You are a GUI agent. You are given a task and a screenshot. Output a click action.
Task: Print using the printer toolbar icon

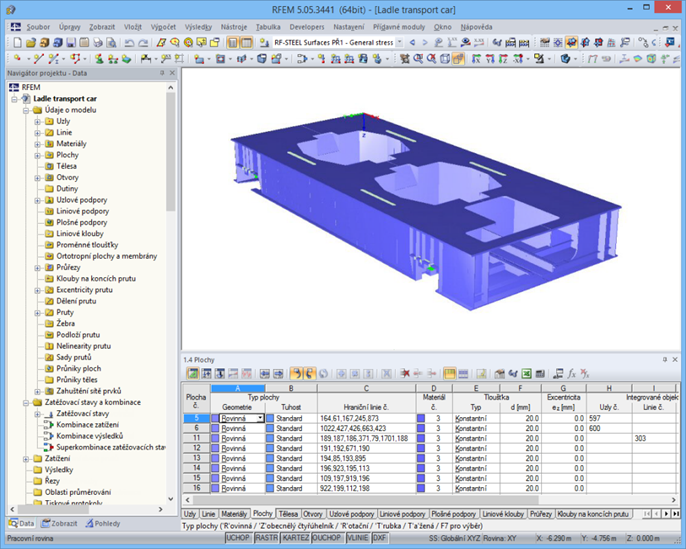[98, 42]
